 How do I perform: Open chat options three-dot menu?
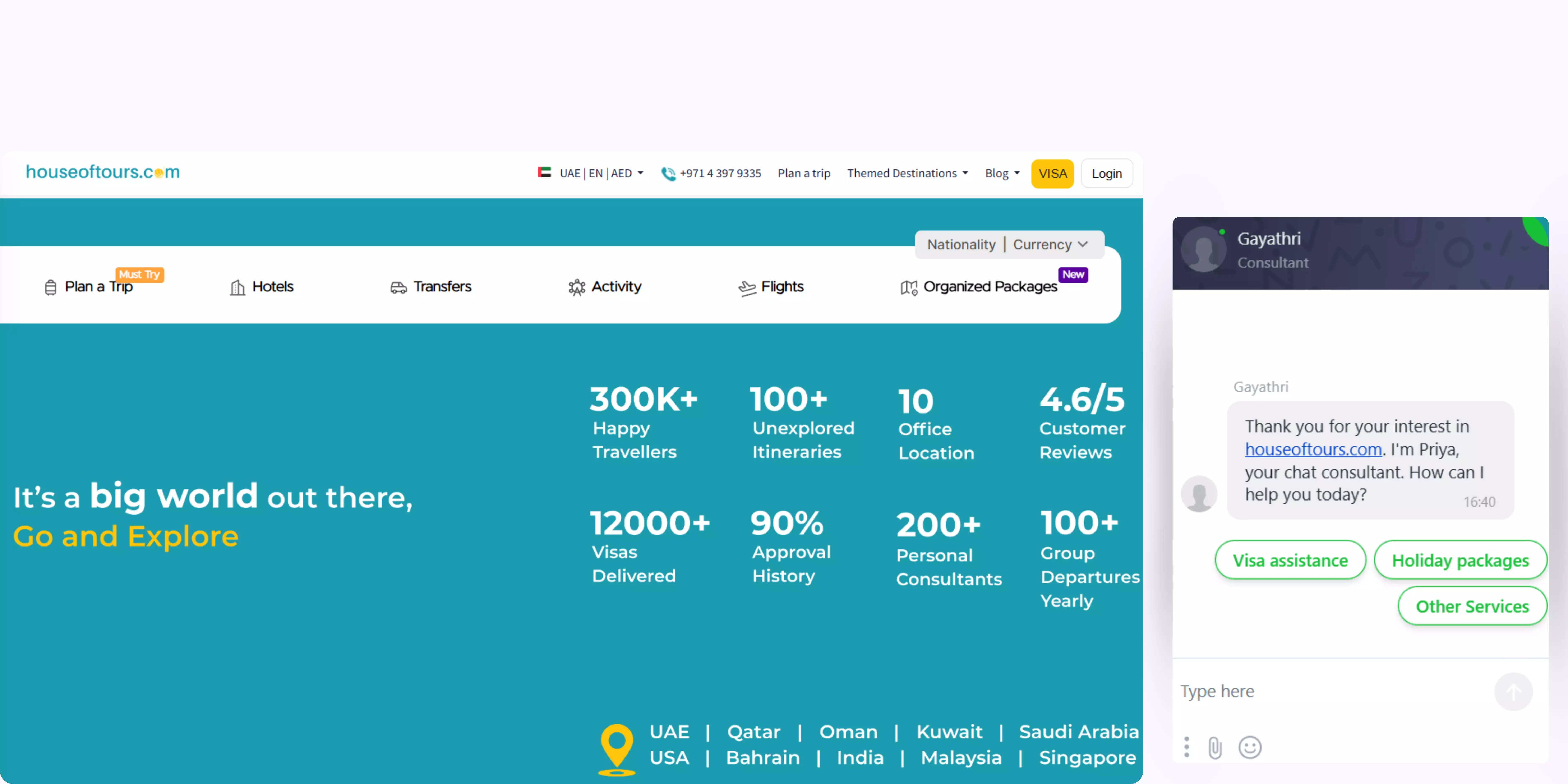point(1186,747)
